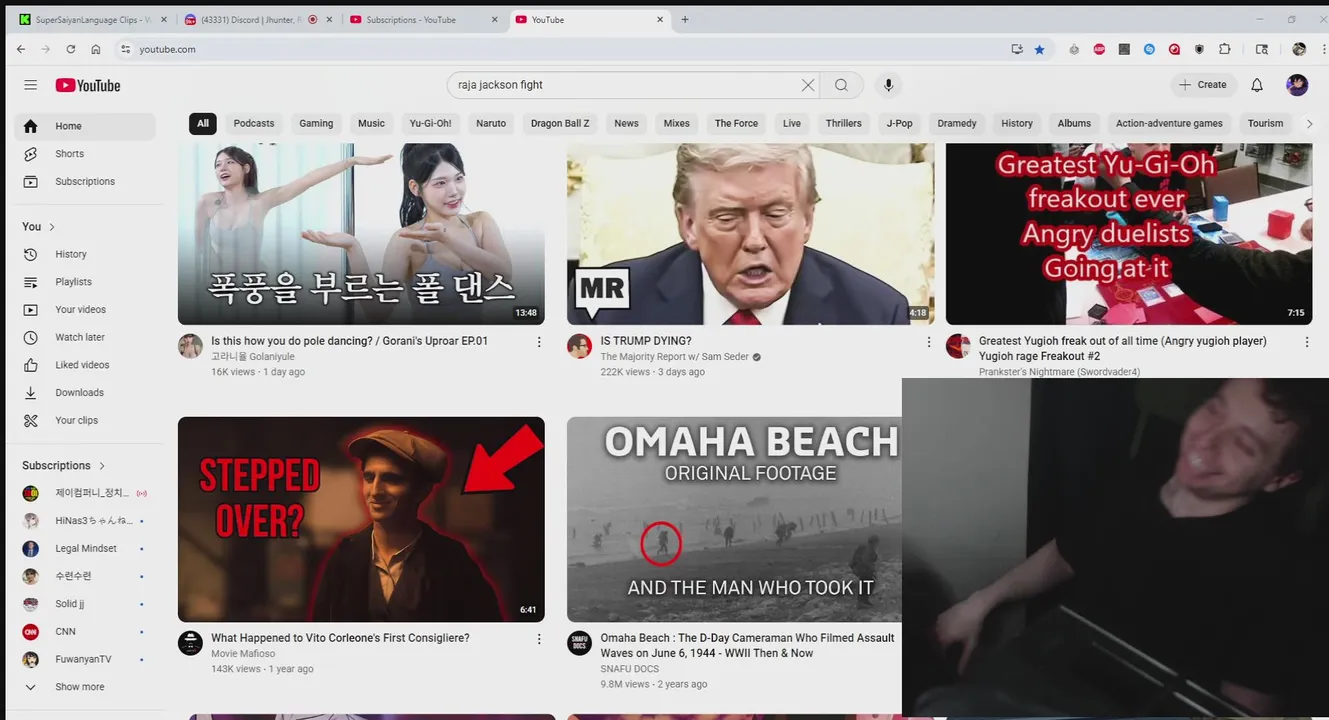
Task: Click the YouTube logo
Action: [x=88, y=85]
